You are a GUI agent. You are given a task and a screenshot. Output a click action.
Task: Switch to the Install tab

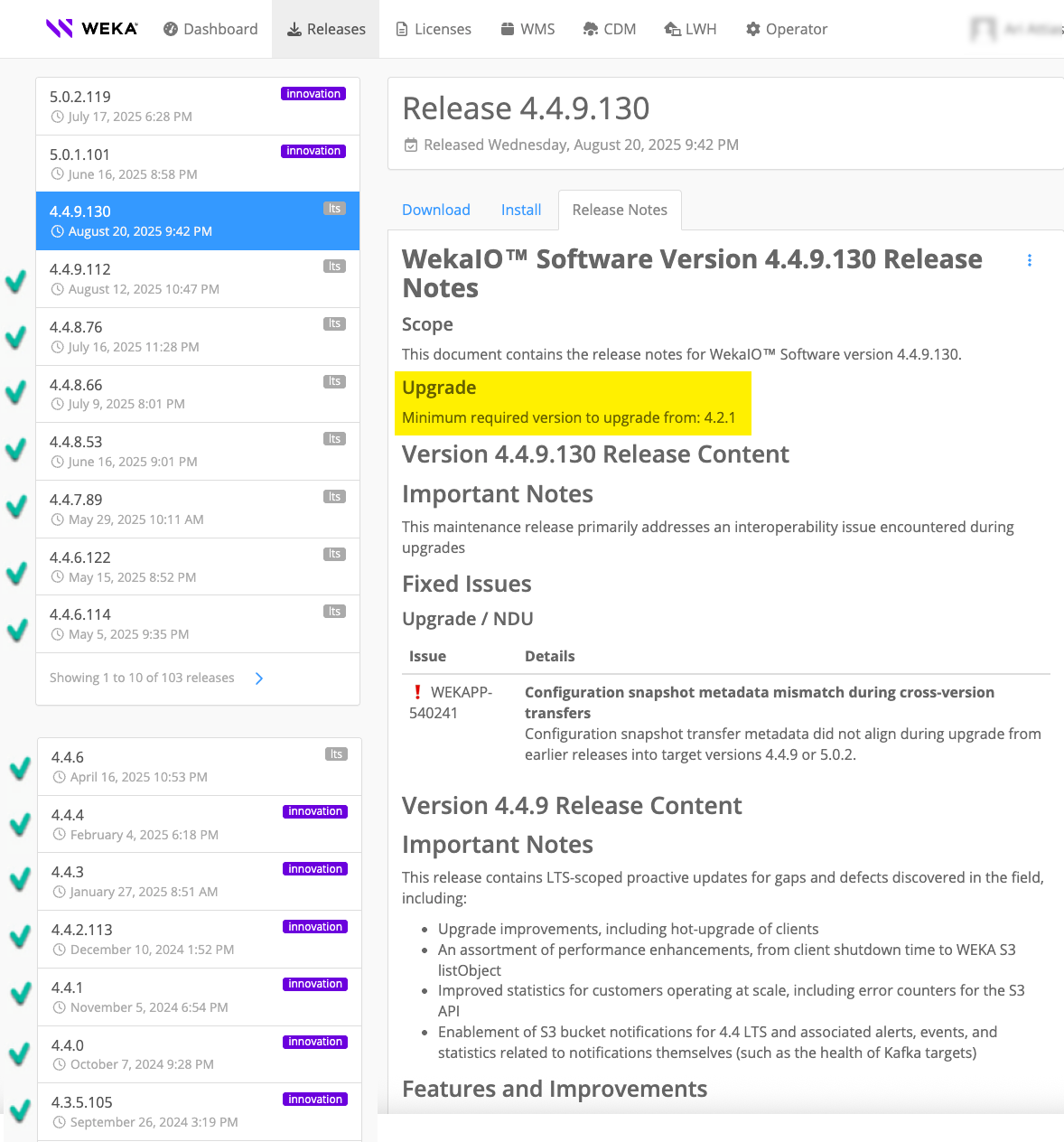[521, 210]
